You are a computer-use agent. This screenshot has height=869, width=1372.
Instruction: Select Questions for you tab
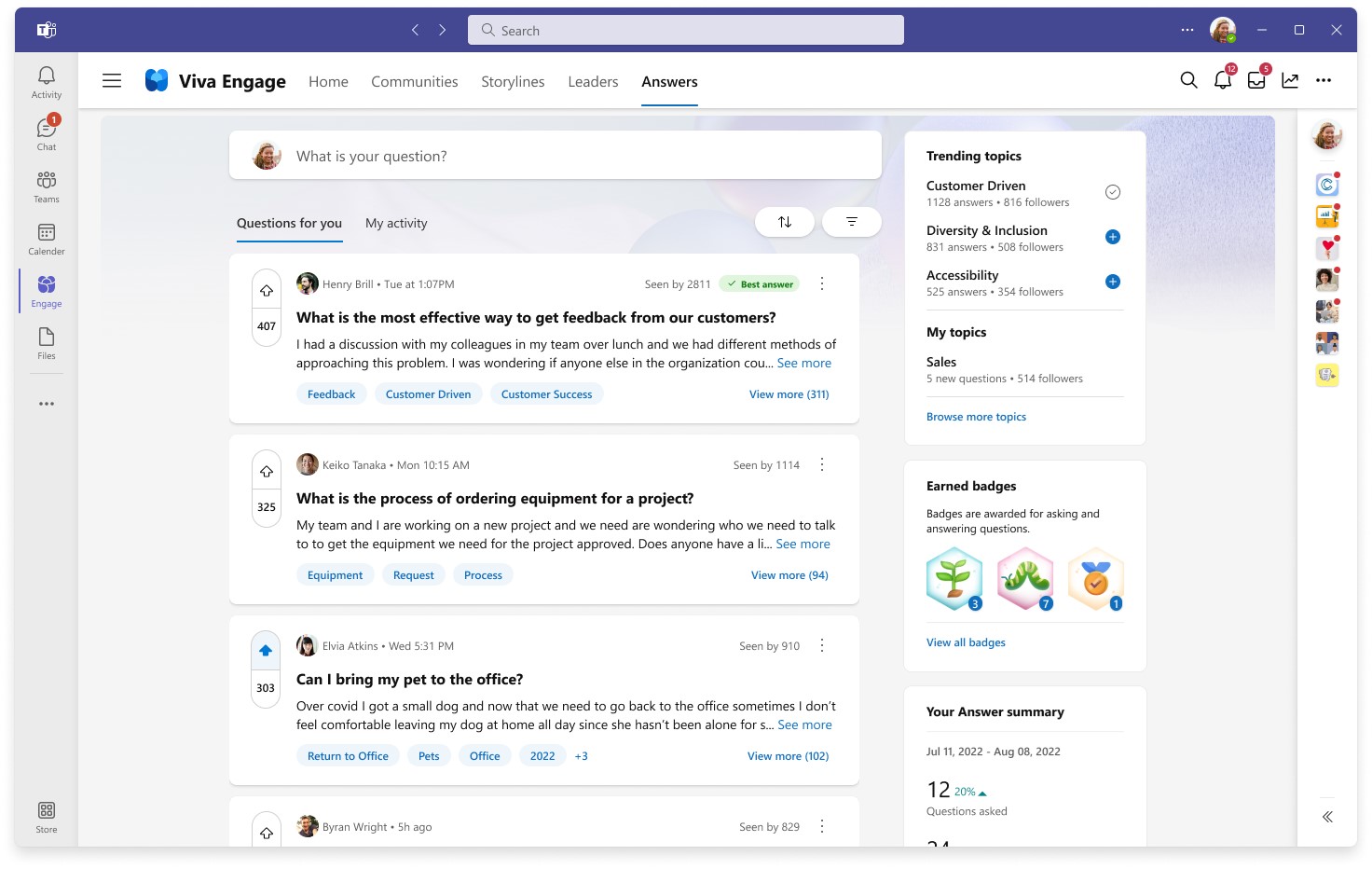289,223
